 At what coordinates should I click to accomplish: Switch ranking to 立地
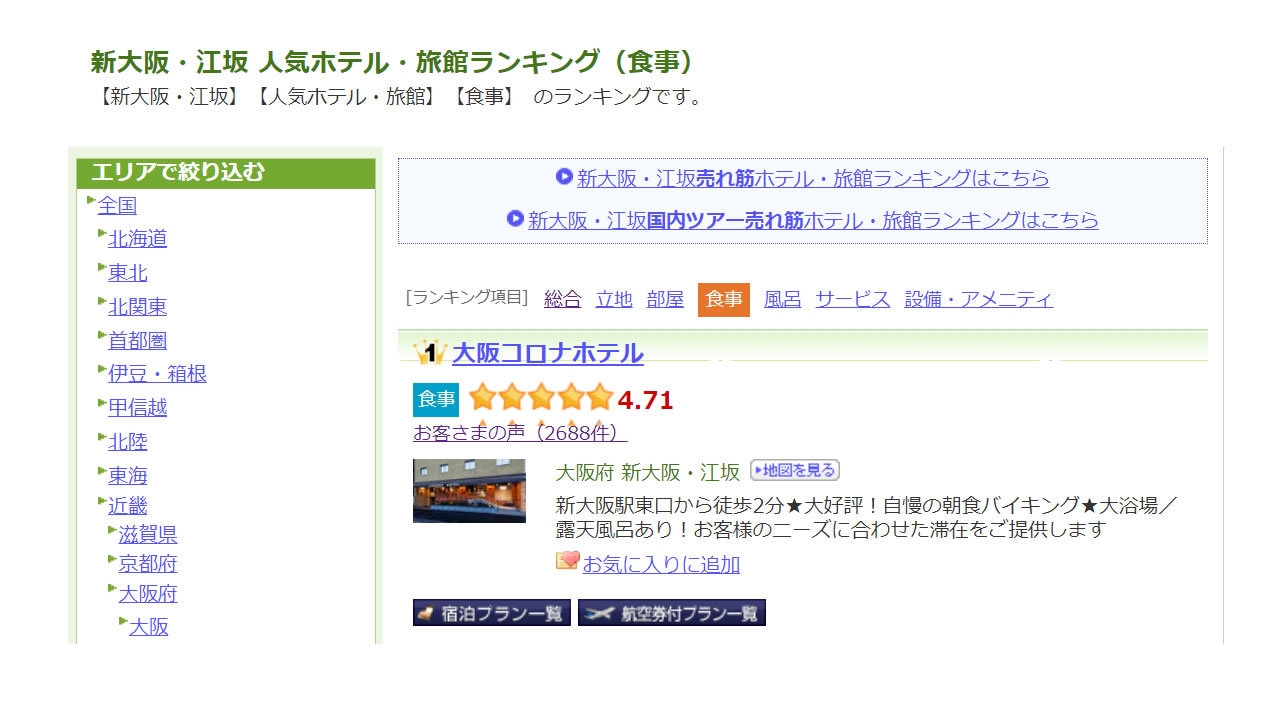coord(614,299)
